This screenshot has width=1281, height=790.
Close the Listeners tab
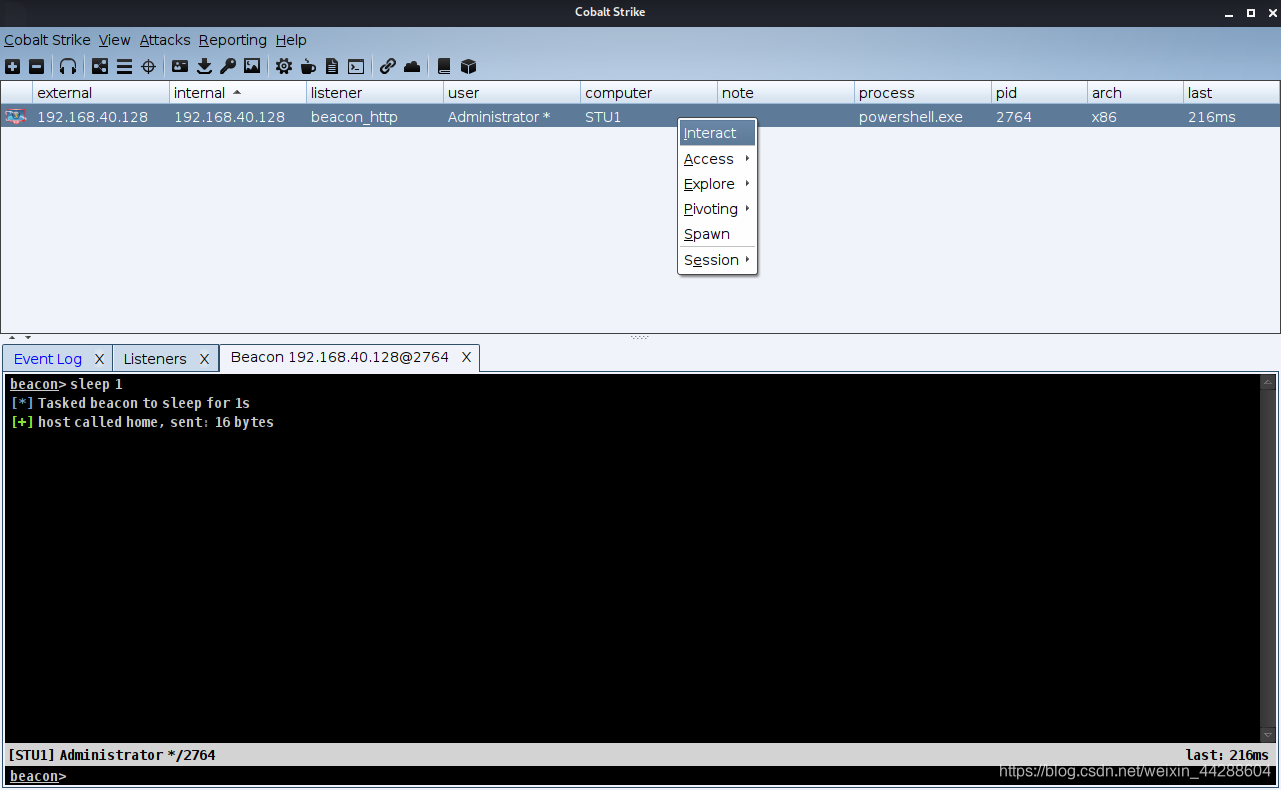pos(204,359)
